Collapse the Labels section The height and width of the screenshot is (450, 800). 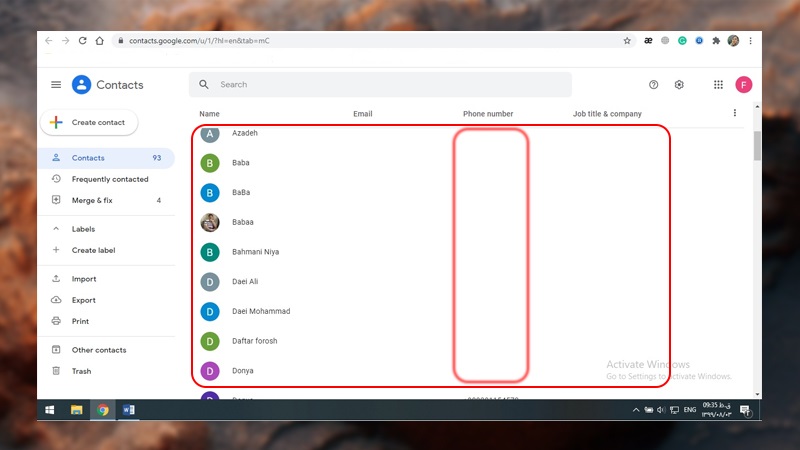(x=56, y=229)
